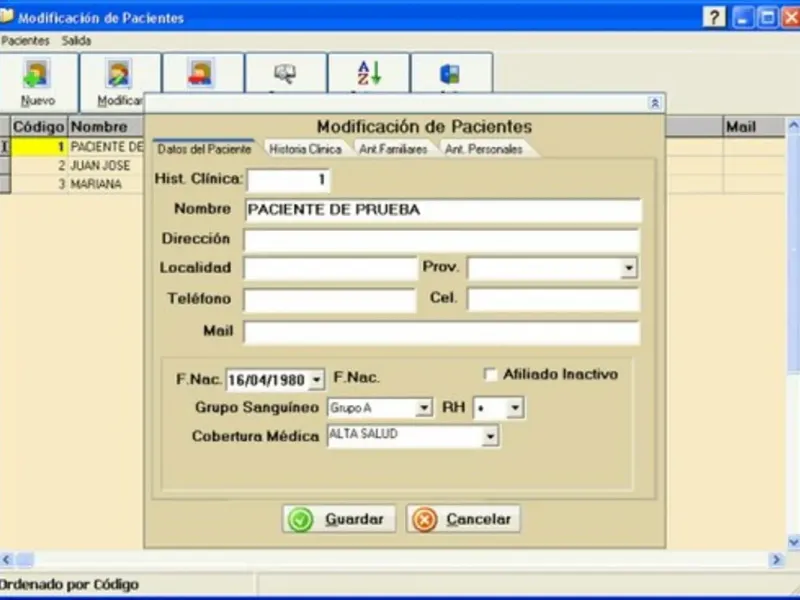800x600 pixels.
Task: Click the Modificar patient toolbar icon
Action: point(118,74)
